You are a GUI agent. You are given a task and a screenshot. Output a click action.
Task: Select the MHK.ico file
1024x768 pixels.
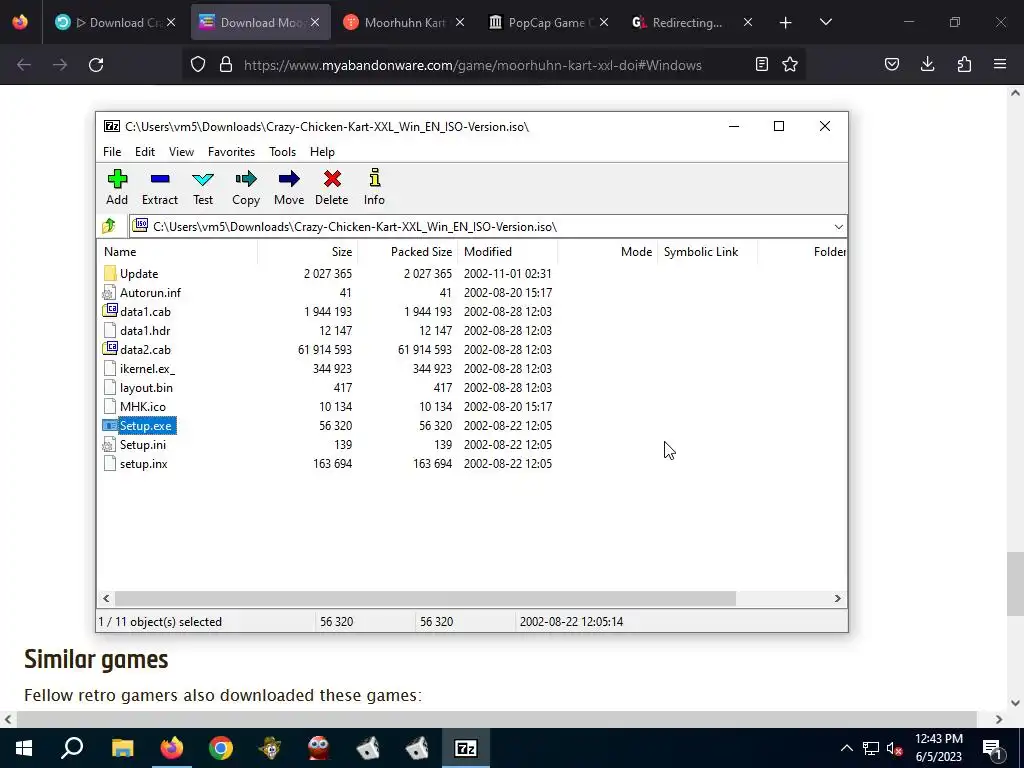tap(142, 407)
